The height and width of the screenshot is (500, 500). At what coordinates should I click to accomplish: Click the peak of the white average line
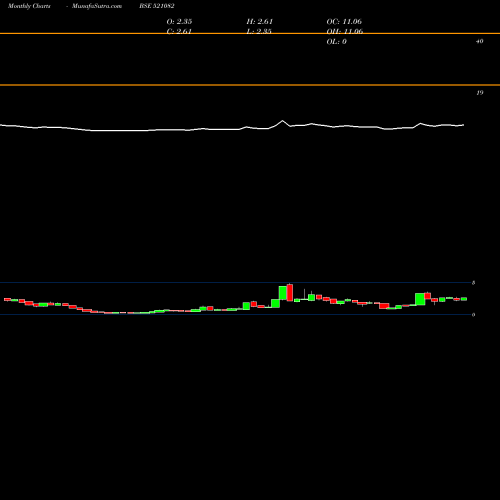click(283, 121)
